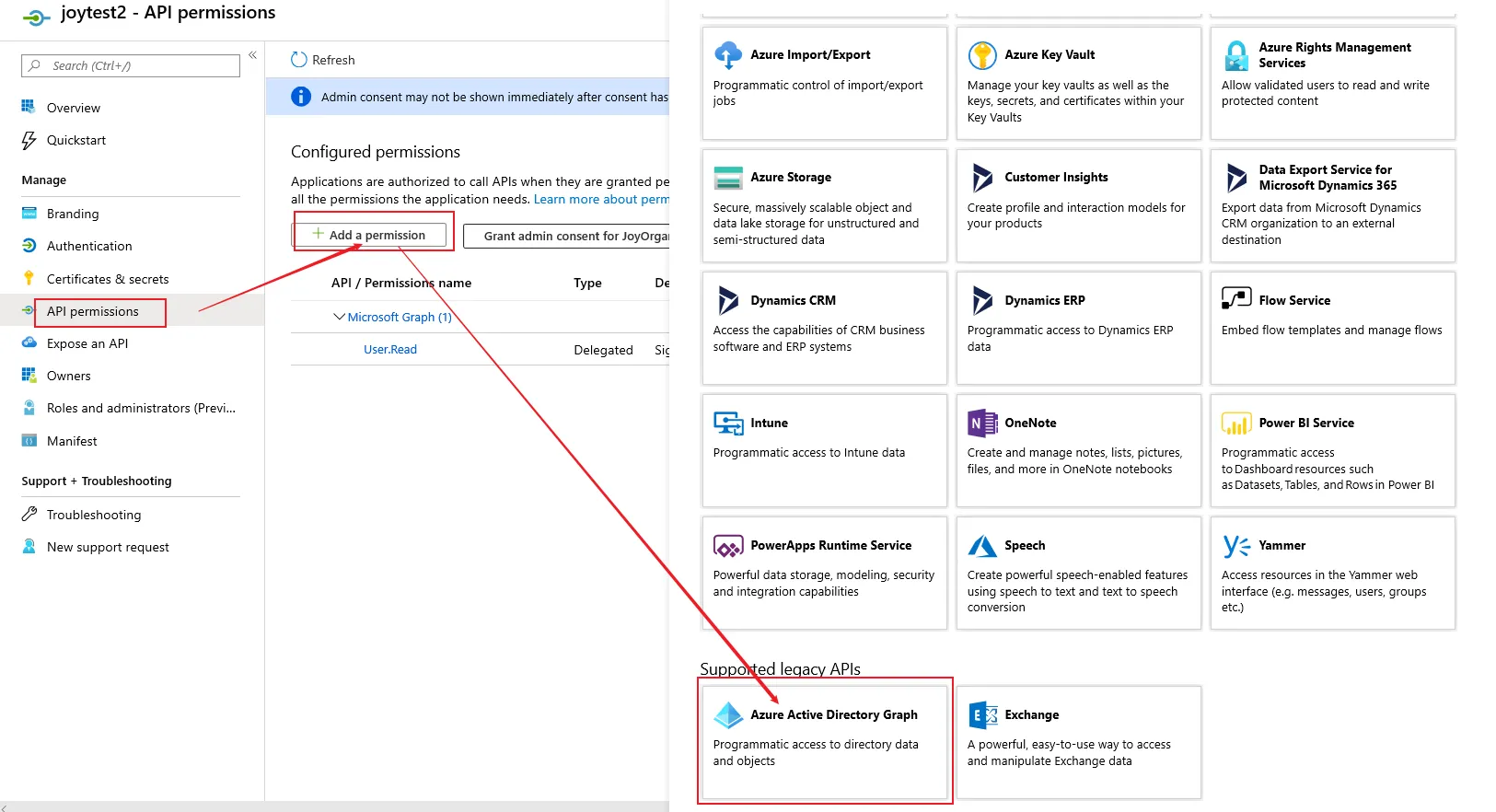Open Expose an API page

coord(87,343)
